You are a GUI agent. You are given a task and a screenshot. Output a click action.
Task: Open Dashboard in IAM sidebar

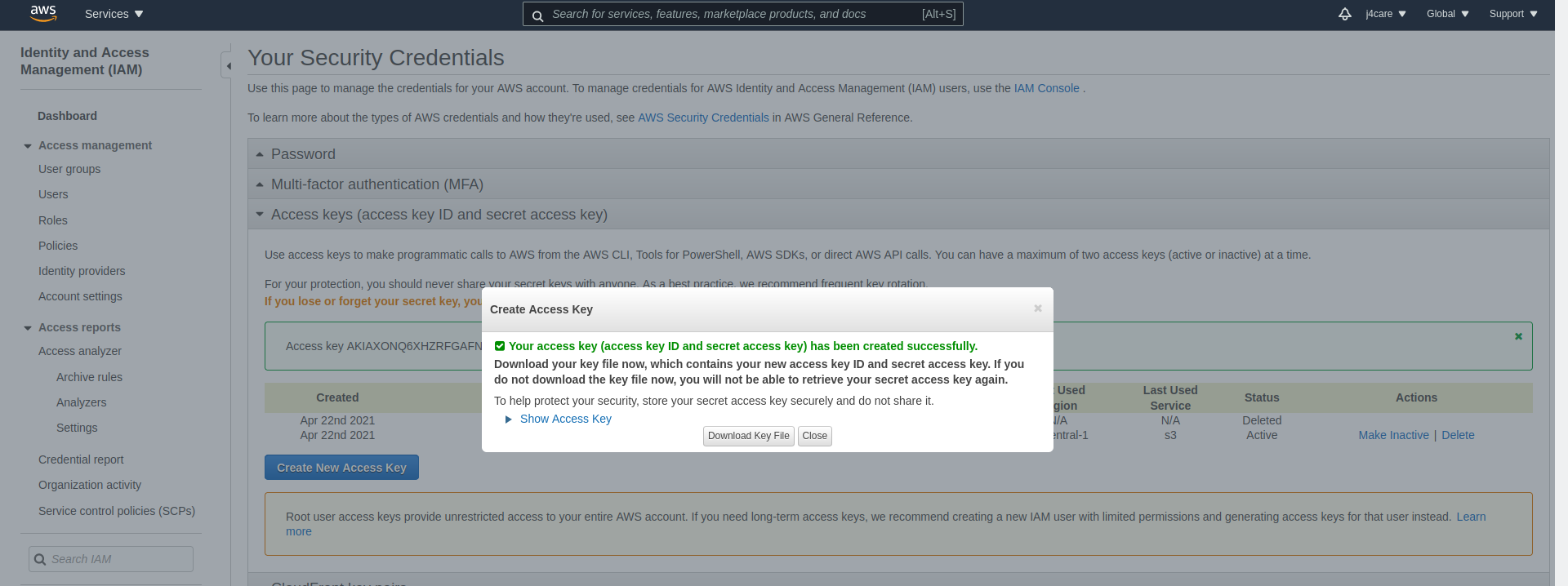pyautogui.click(x=67, y=116)
